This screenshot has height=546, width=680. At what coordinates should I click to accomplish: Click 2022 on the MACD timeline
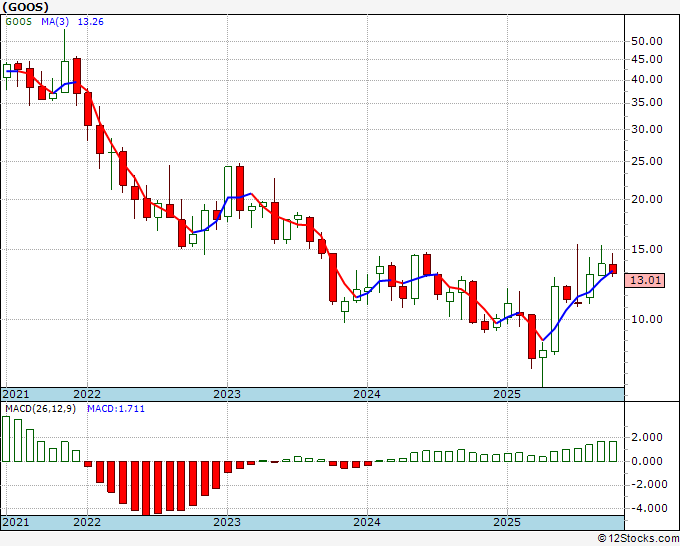[87, 522]
